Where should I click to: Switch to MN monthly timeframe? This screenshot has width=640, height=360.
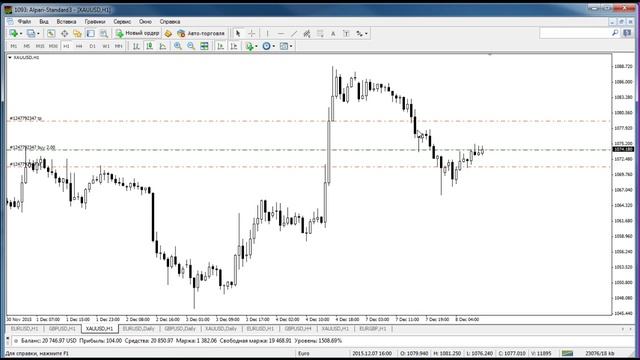point(119,46)
